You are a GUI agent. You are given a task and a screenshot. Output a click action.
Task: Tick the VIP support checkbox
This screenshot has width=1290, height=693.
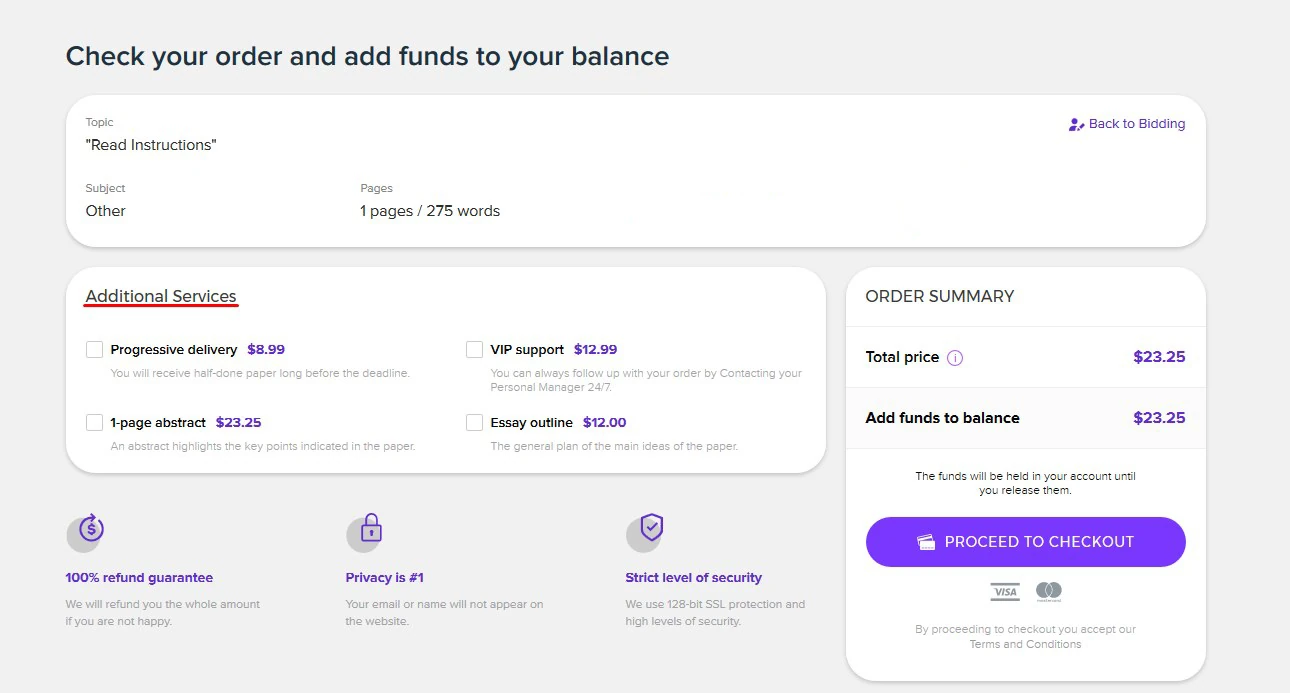click(x=474, y=349)
